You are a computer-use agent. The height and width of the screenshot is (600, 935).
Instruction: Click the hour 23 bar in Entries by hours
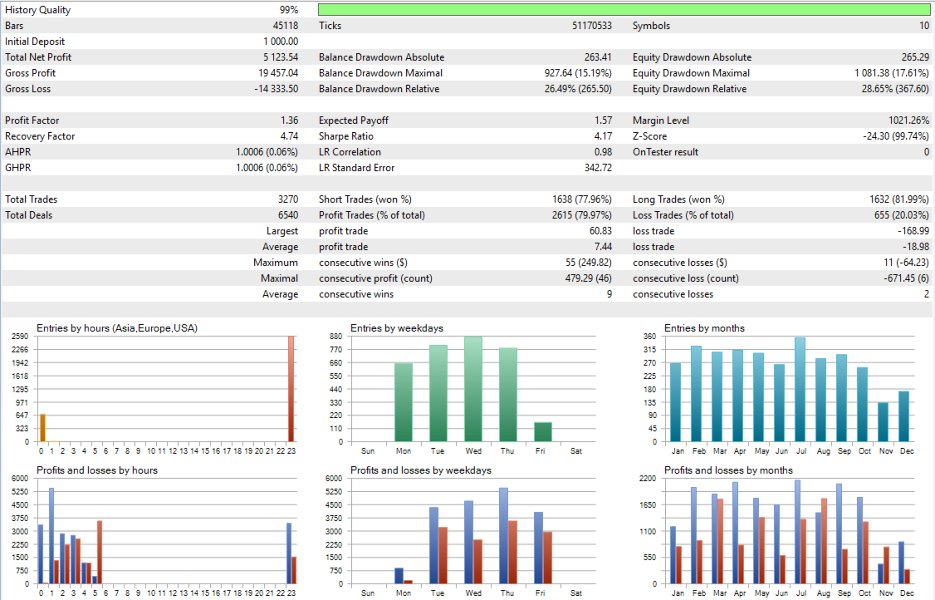pos(291,389)
